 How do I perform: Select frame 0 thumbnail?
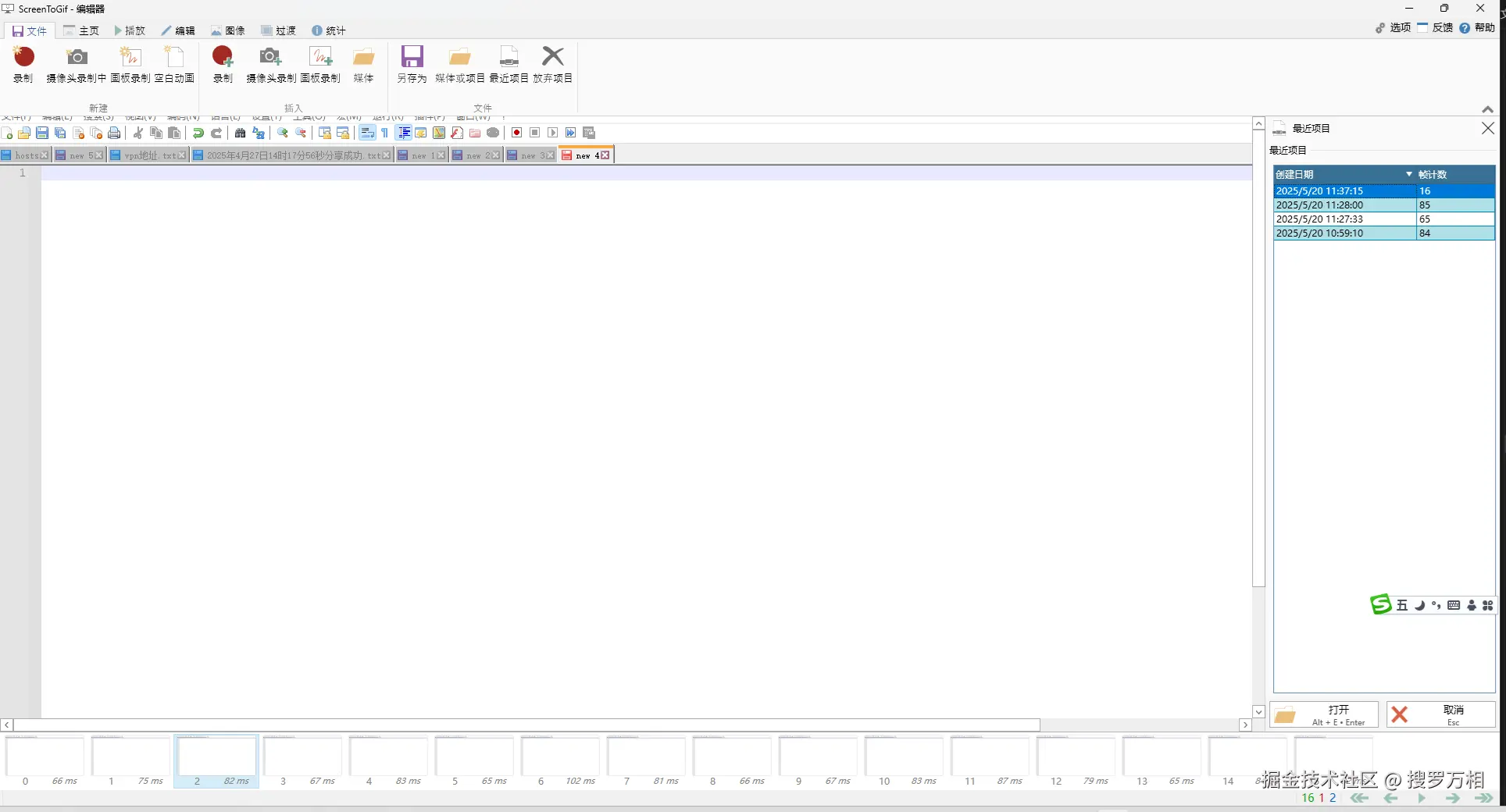coord(45,761)
